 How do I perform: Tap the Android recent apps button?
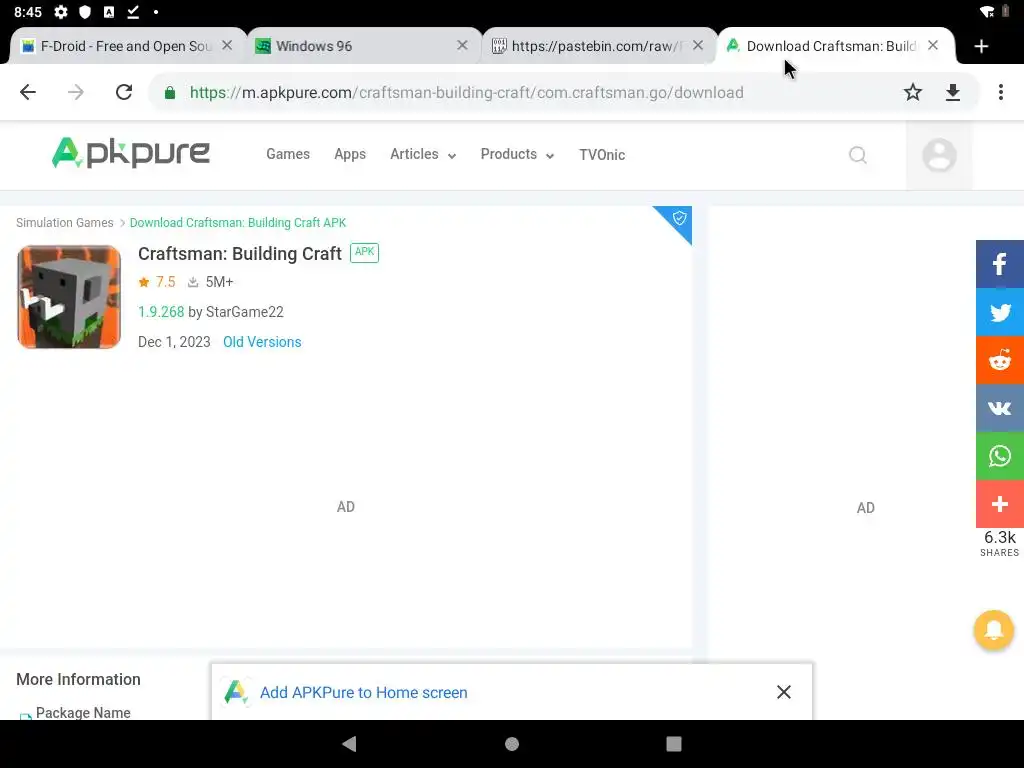click(674, 744)
